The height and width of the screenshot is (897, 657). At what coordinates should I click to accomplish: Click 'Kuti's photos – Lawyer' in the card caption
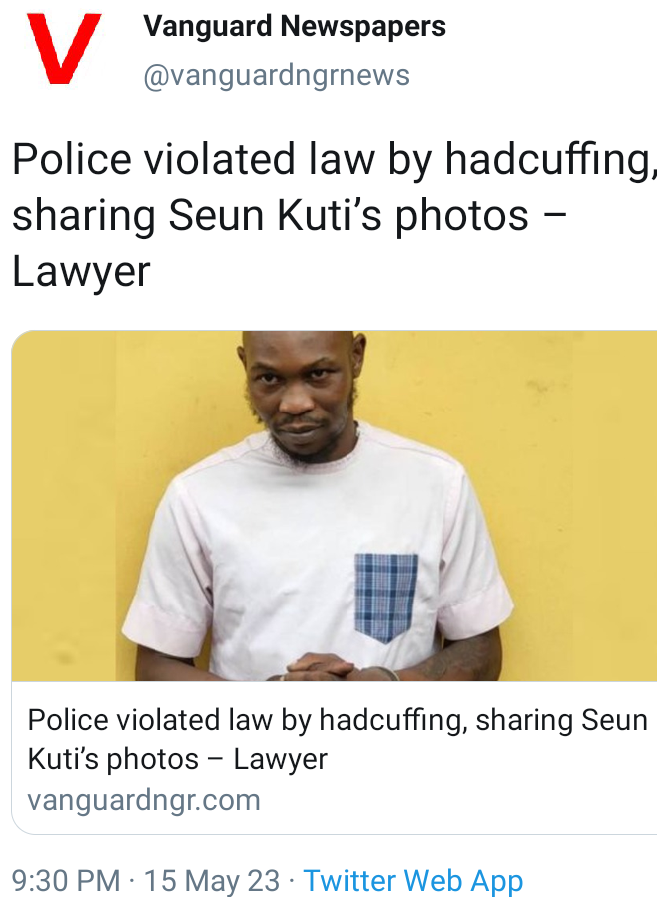[x=177, y=759]
